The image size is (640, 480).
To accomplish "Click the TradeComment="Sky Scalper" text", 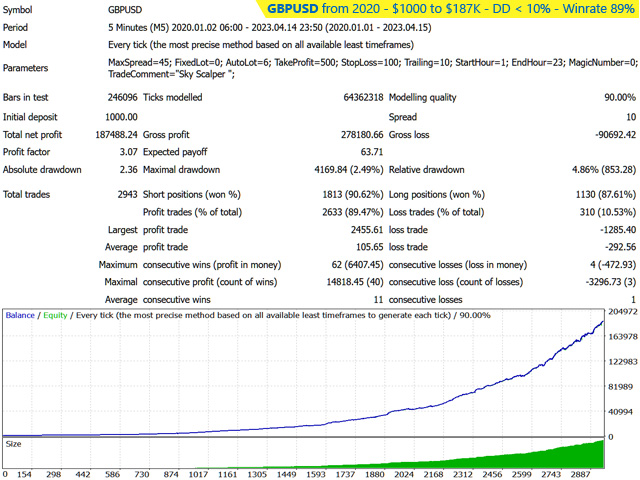I will (x=171, y=74).
